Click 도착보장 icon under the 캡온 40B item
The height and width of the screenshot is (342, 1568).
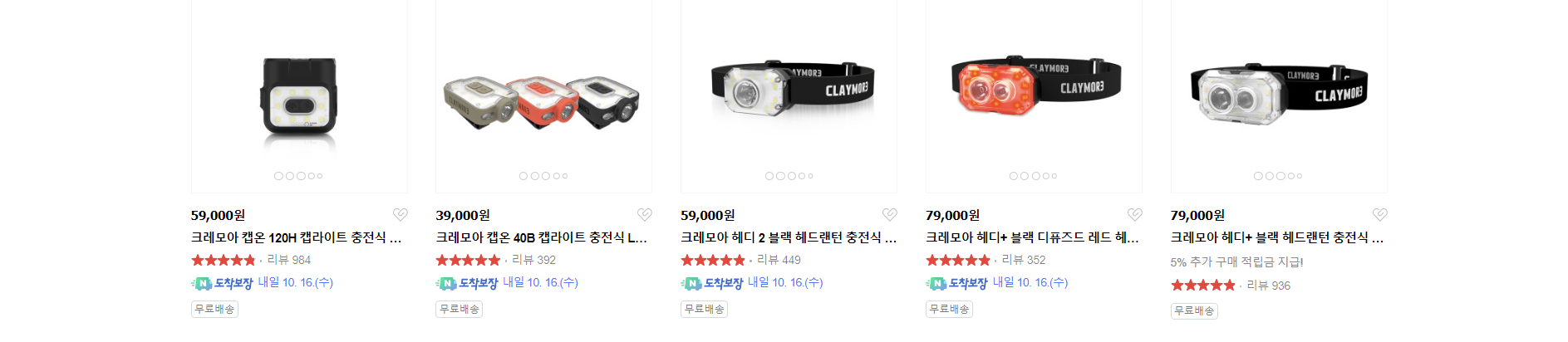[x=467, y=283]
